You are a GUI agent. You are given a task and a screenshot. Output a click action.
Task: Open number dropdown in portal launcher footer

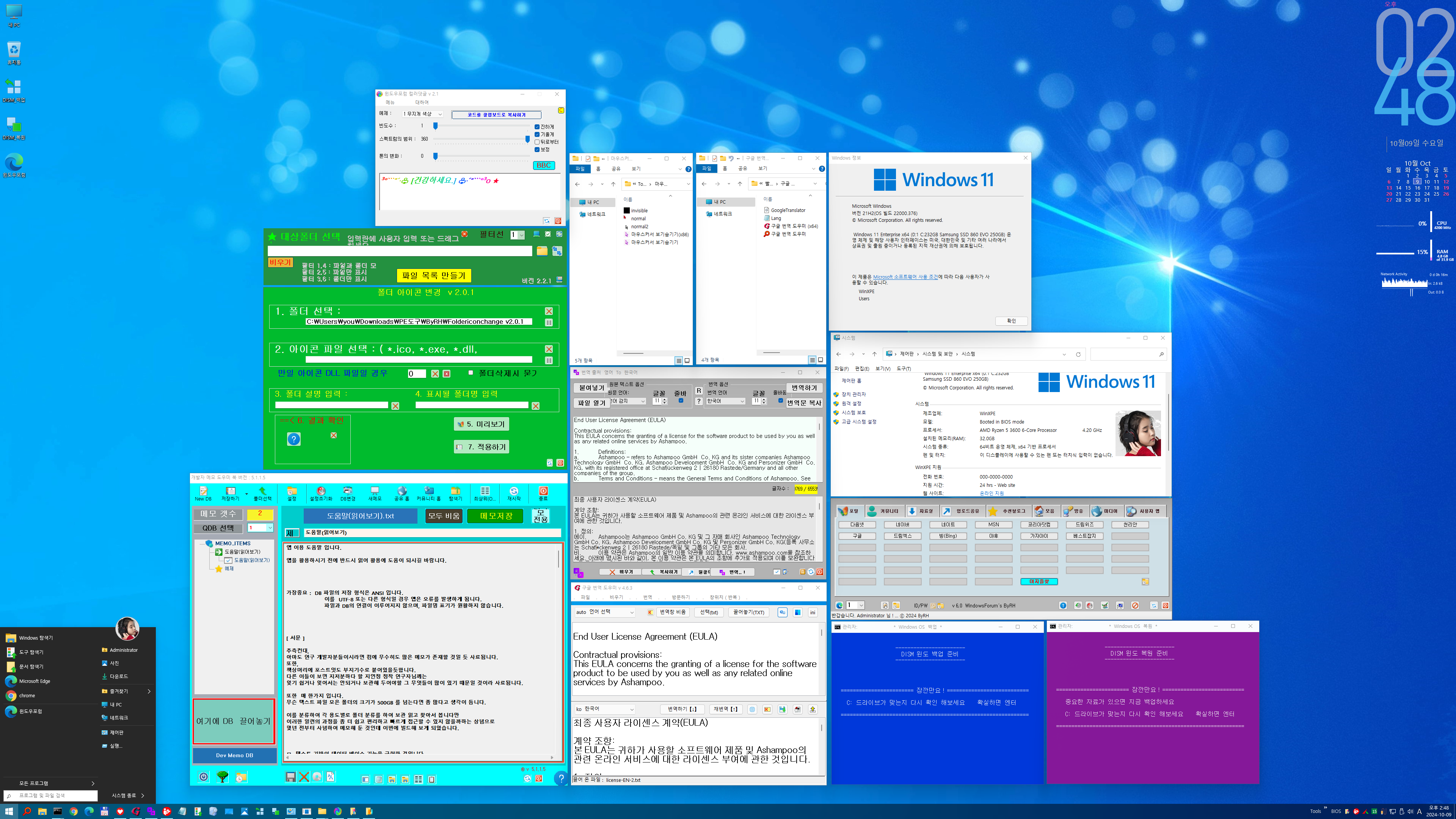855,606
